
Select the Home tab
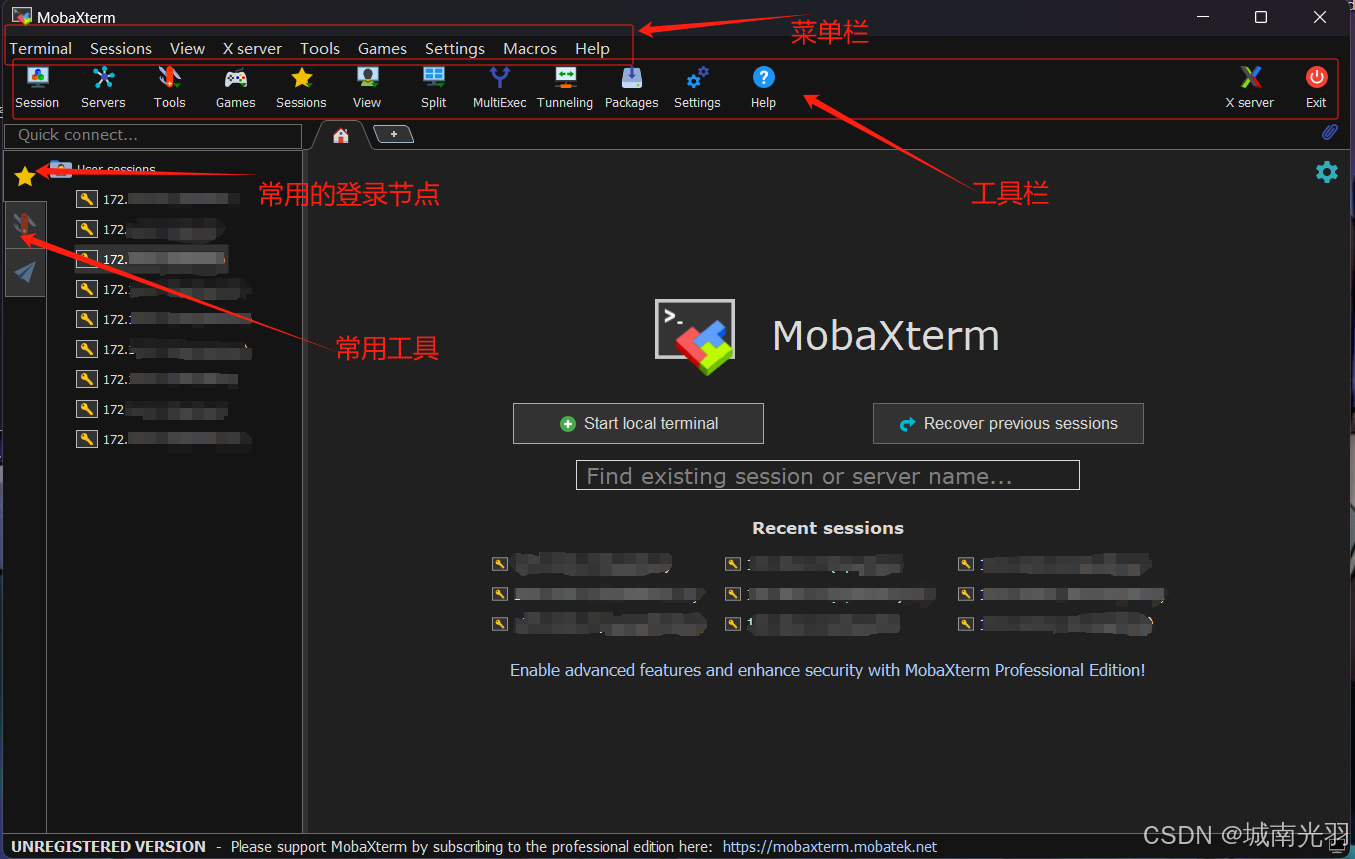pyautogui.click(x=341, y=135)
